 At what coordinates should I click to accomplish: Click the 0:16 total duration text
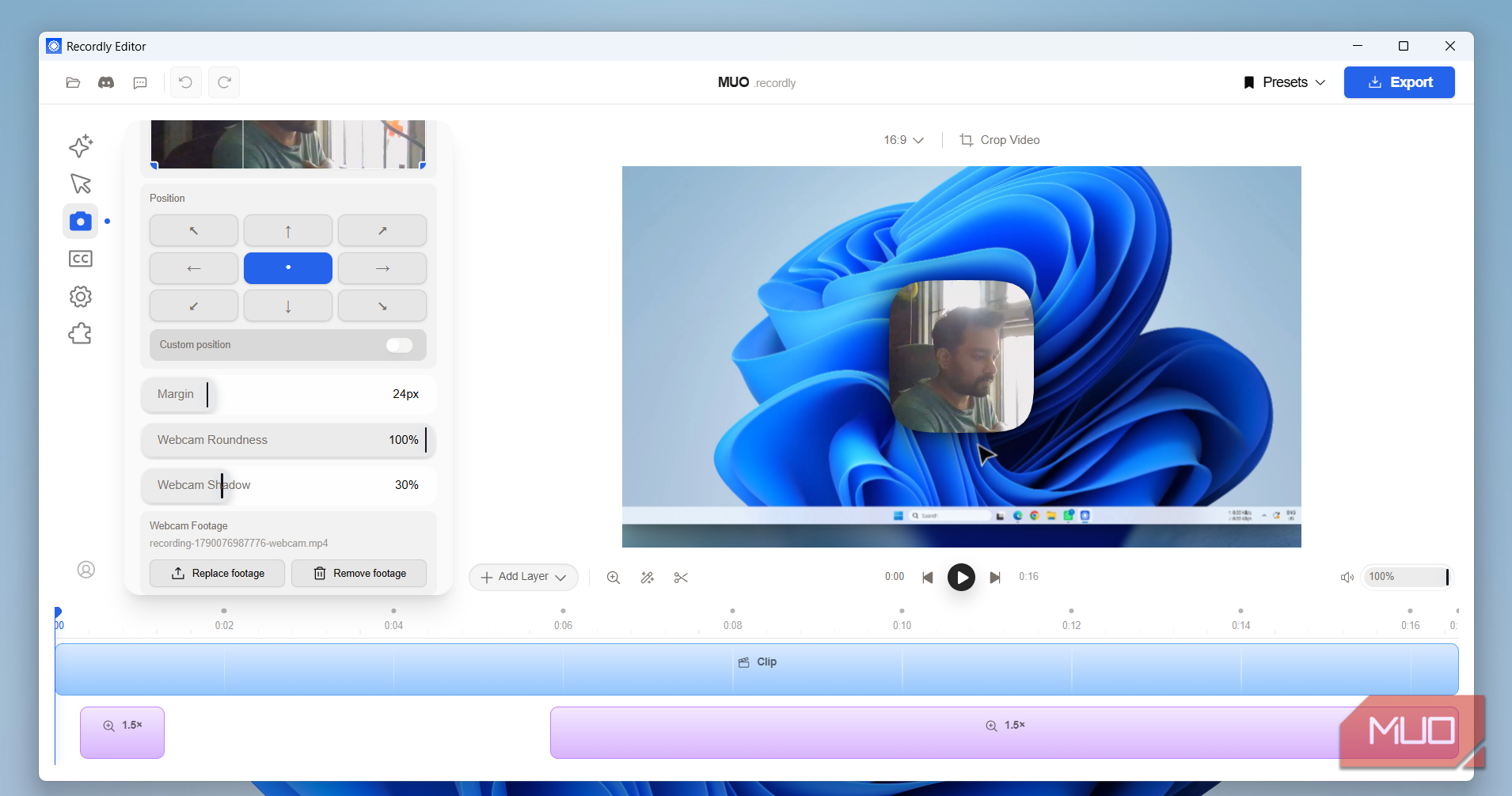click(x=1028, y=577)
